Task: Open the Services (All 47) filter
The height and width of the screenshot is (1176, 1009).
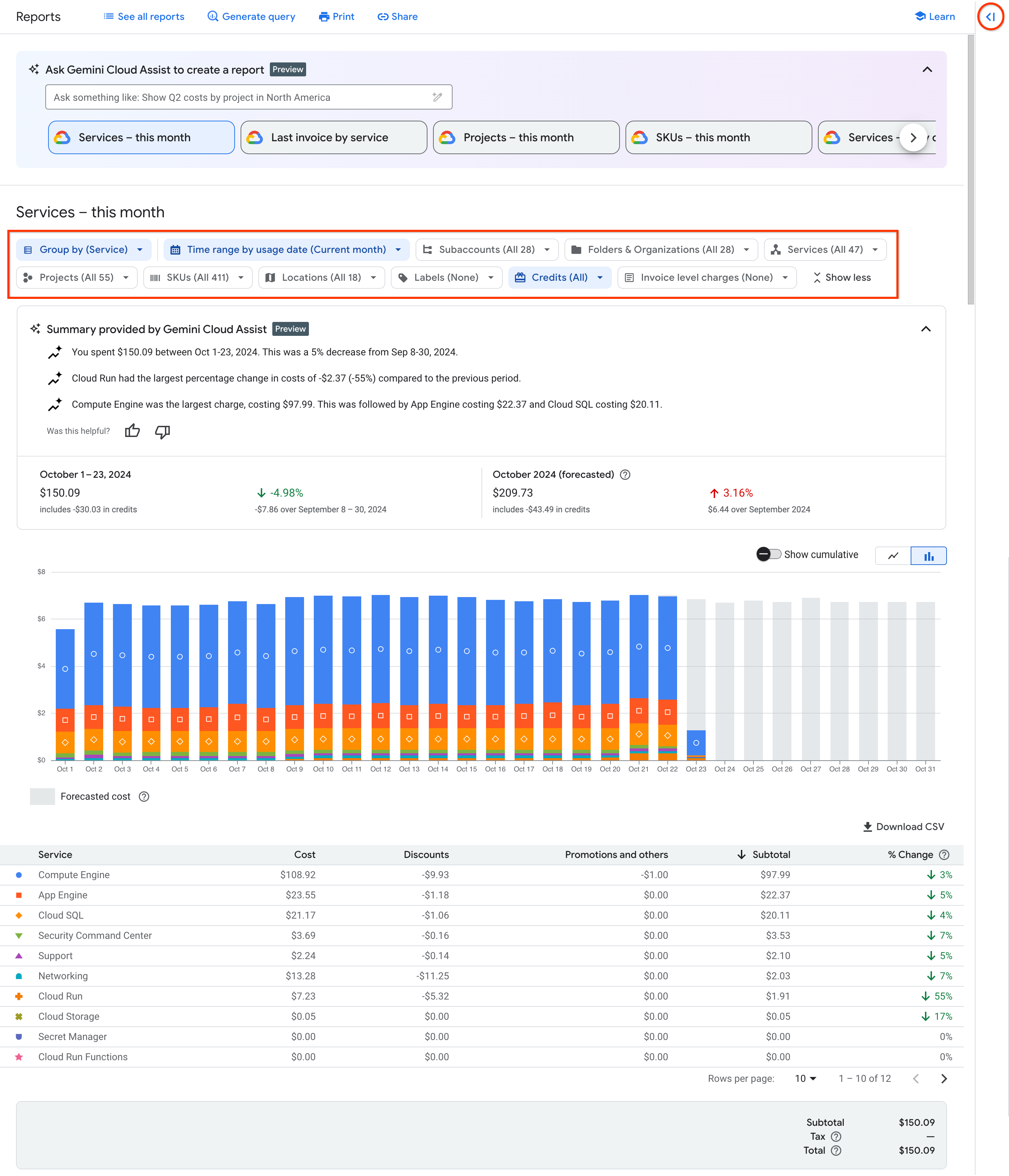Action: click(x=825, y=249)
